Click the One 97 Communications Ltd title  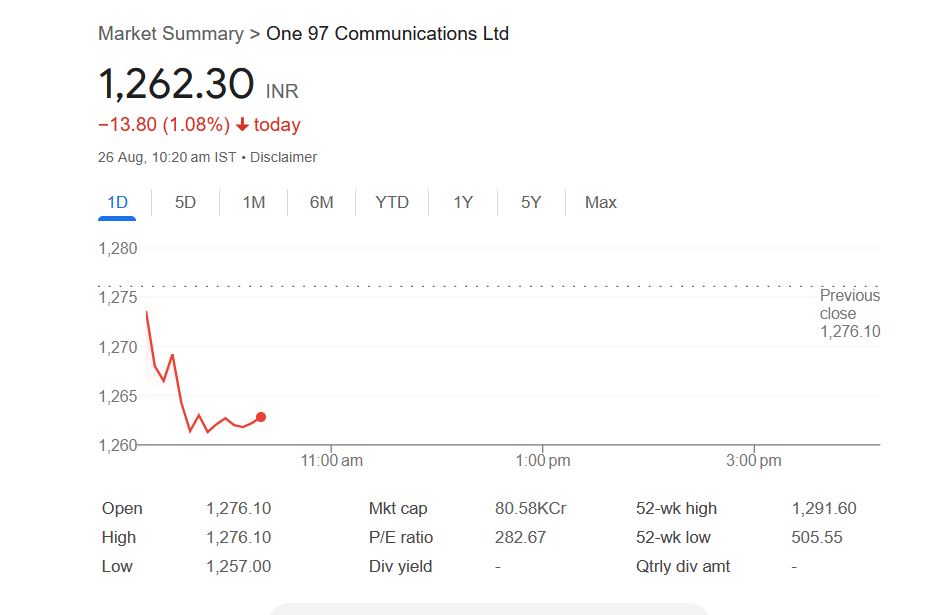point(387,34)
